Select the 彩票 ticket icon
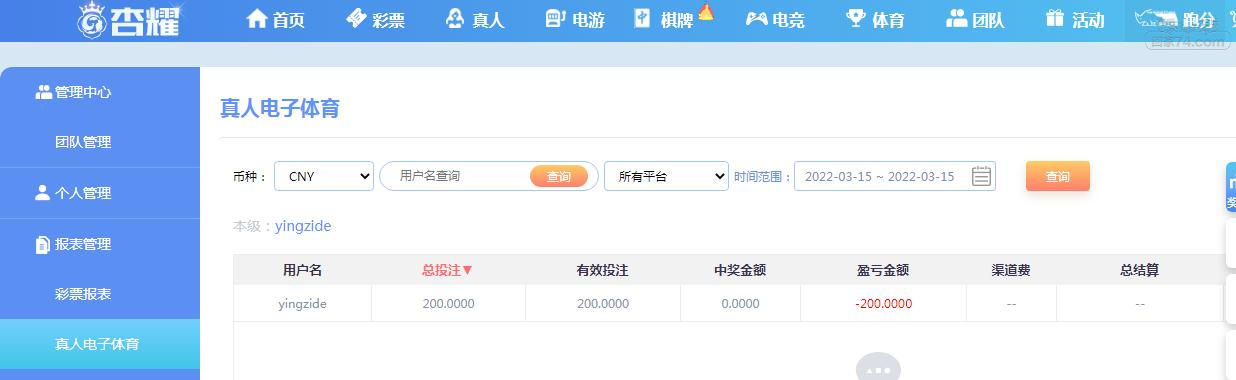The image size is (1236, 380). pyautogui.click(x=357, y=18)
